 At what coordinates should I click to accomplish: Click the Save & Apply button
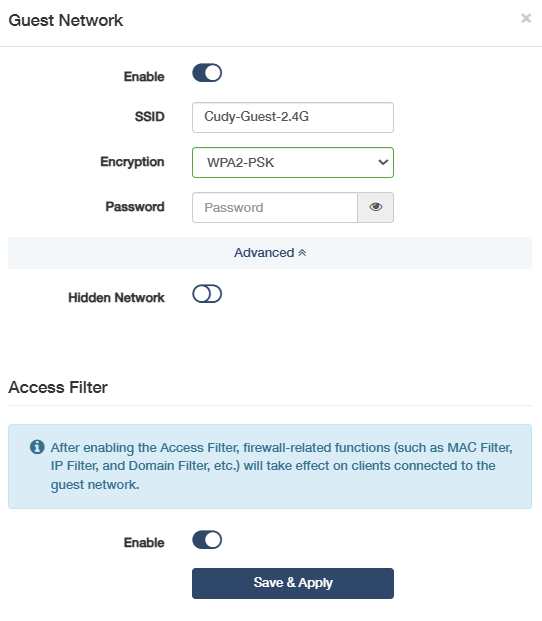pyautogui.click(x=293, y=583)
